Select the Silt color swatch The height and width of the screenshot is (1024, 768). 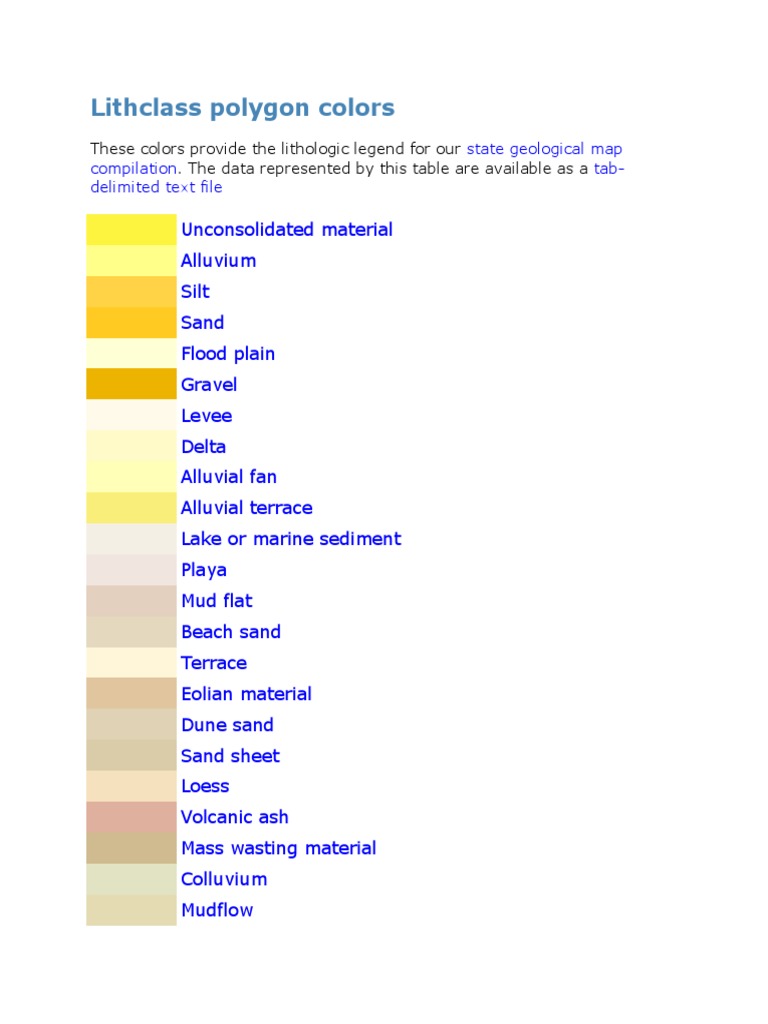pos(131,291)
